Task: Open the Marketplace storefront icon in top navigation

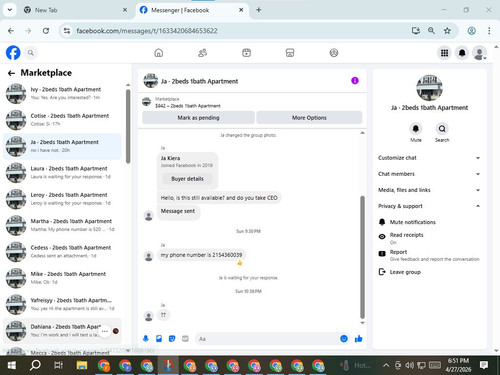Action: tap(290, 53)
